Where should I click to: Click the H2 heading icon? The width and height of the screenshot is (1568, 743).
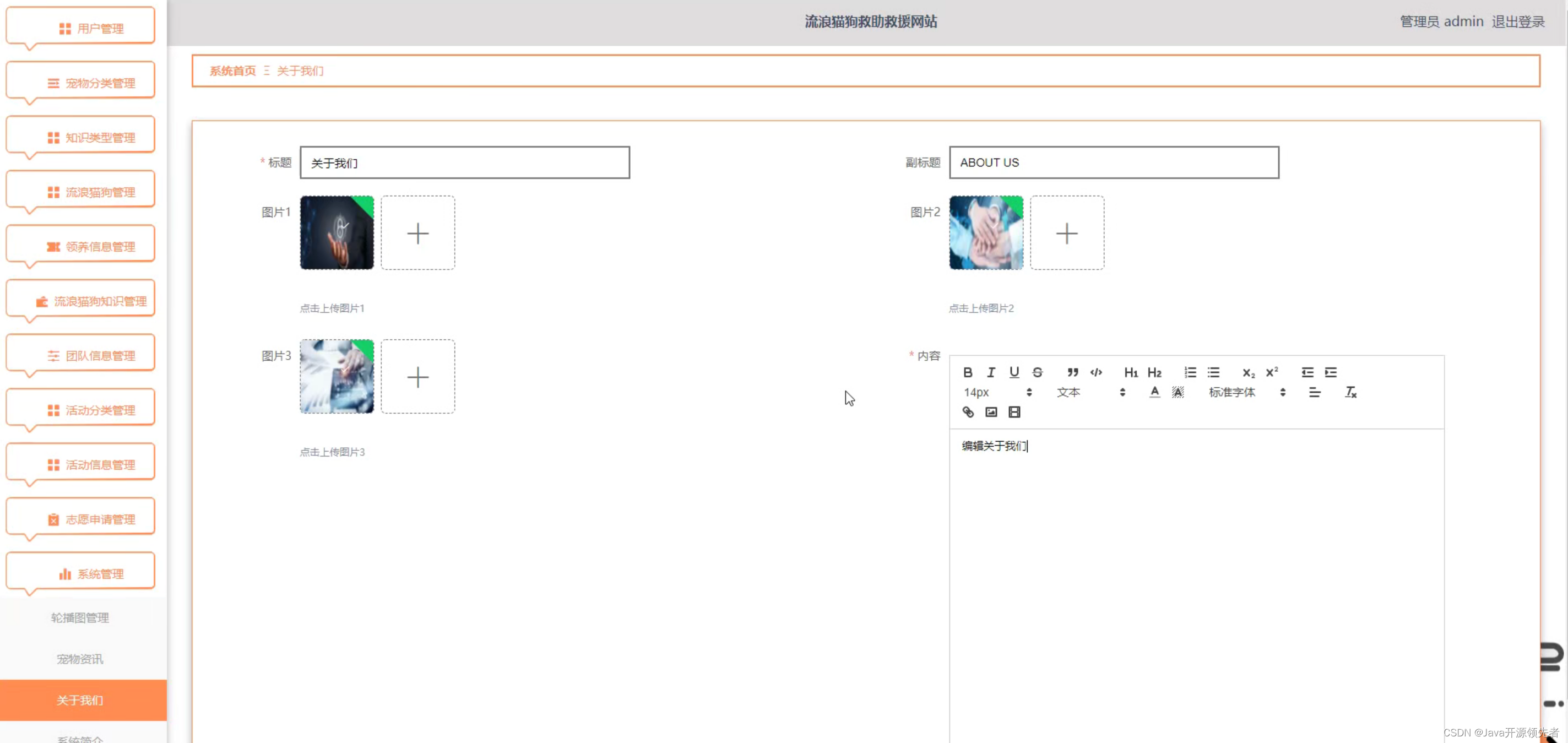(1154, 372)
